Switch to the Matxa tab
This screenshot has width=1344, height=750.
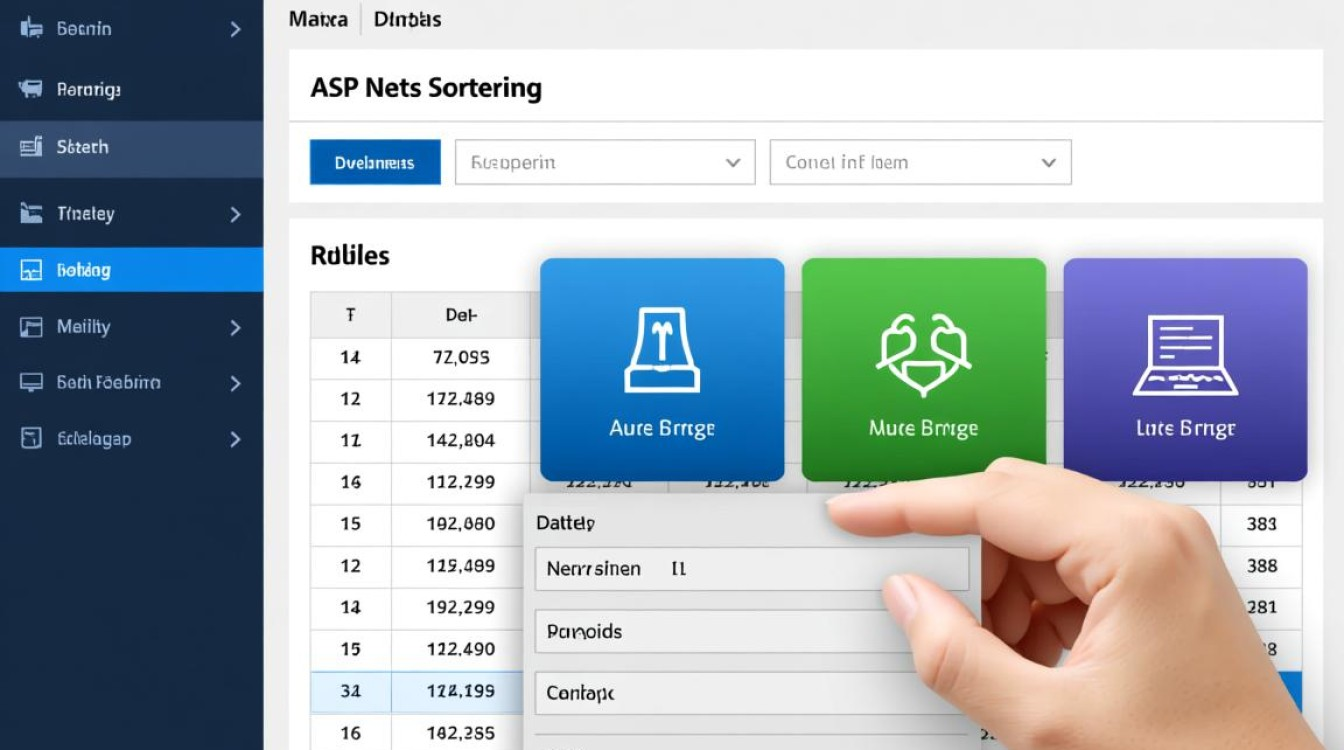[x=318, y=19]
